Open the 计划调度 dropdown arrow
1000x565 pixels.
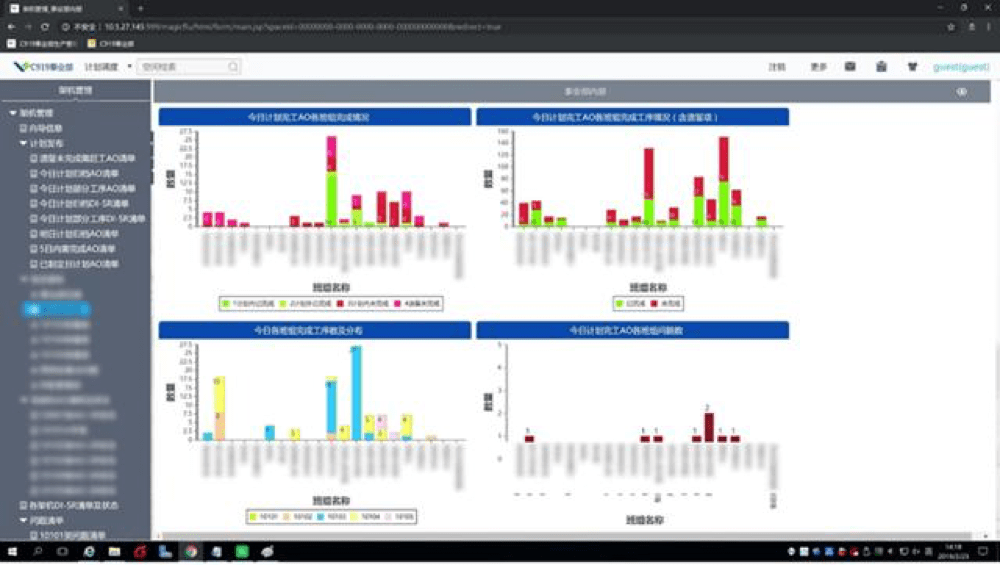129,67
